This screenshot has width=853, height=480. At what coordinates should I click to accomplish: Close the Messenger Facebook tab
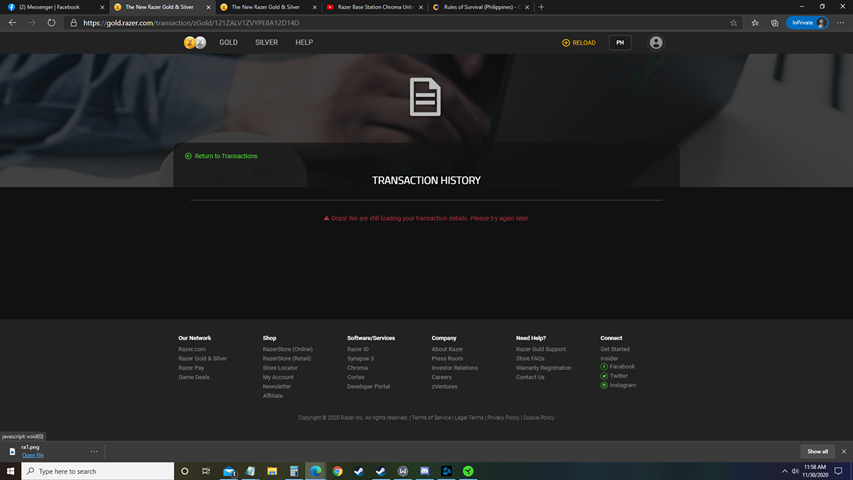click(x=102, y=7)
